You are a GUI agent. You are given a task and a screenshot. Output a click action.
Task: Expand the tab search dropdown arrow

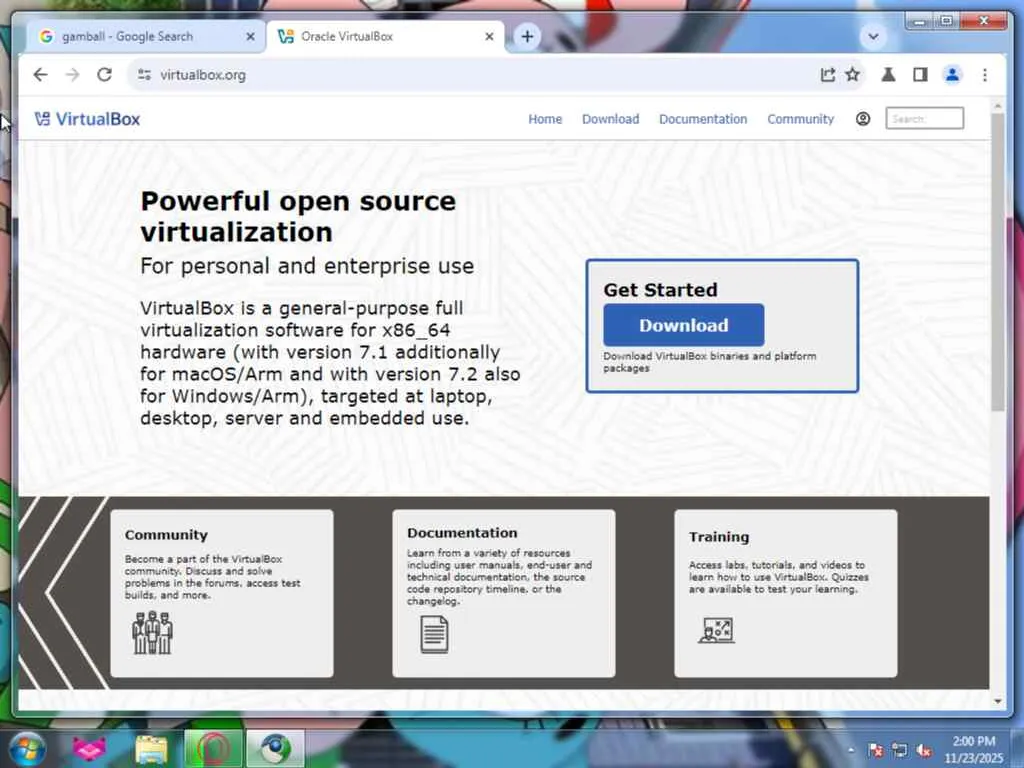(x=873, y=37)
